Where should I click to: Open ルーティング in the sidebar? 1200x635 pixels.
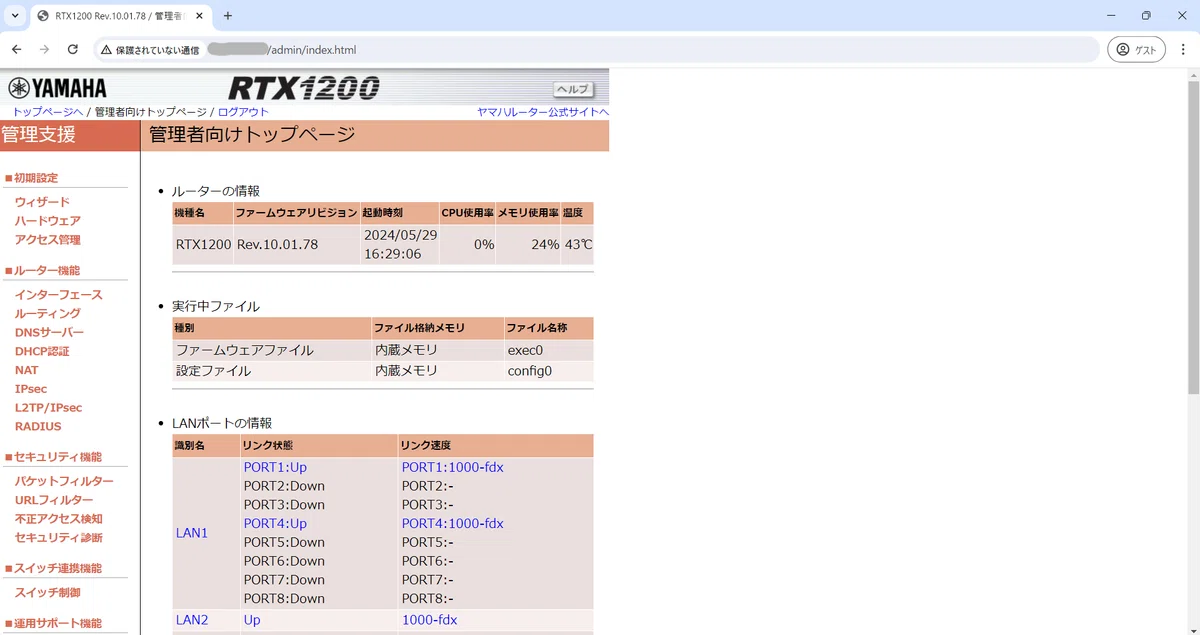[x=48, y=314]
